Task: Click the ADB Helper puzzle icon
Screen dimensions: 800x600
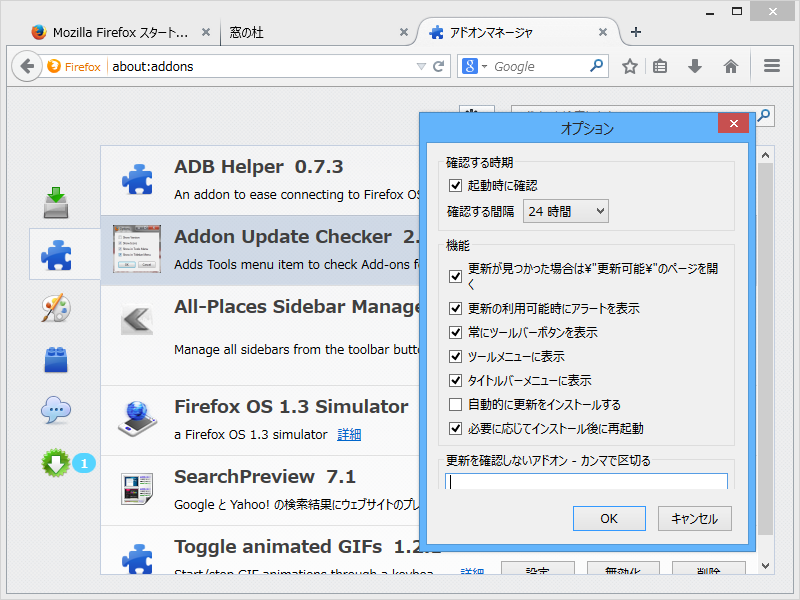Action: 137,179
